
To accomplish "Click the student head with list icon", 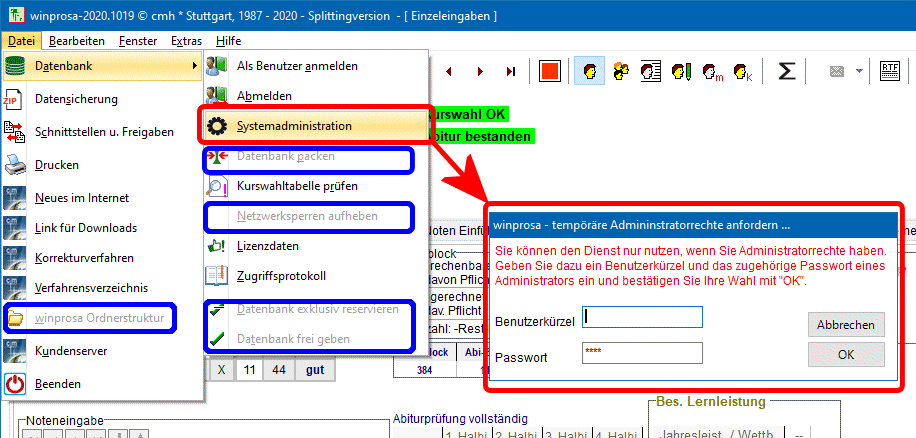I will [x=651, y=71].
